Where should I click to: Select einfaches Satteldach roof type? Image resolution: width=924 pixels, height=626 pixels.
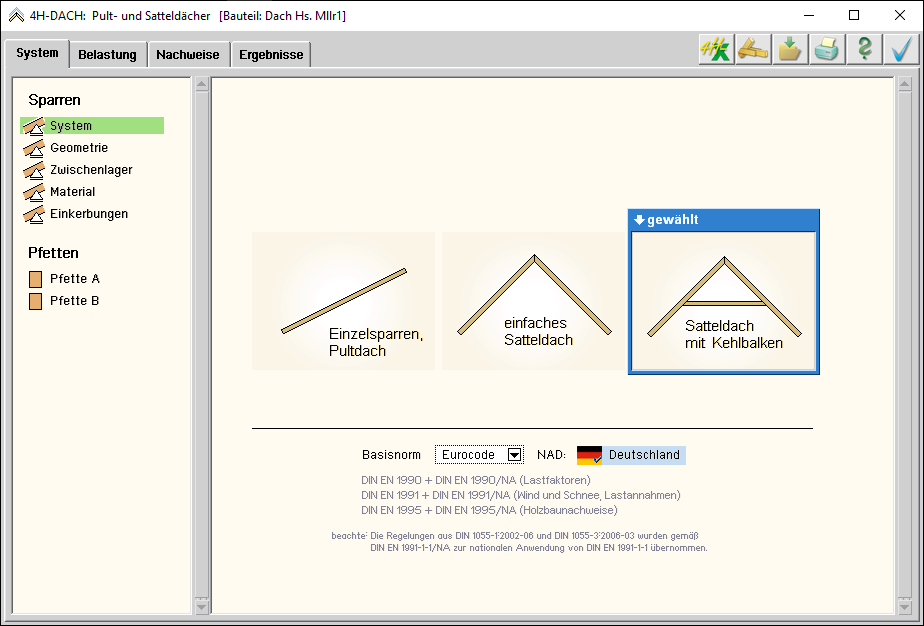[x=533, y=301]
